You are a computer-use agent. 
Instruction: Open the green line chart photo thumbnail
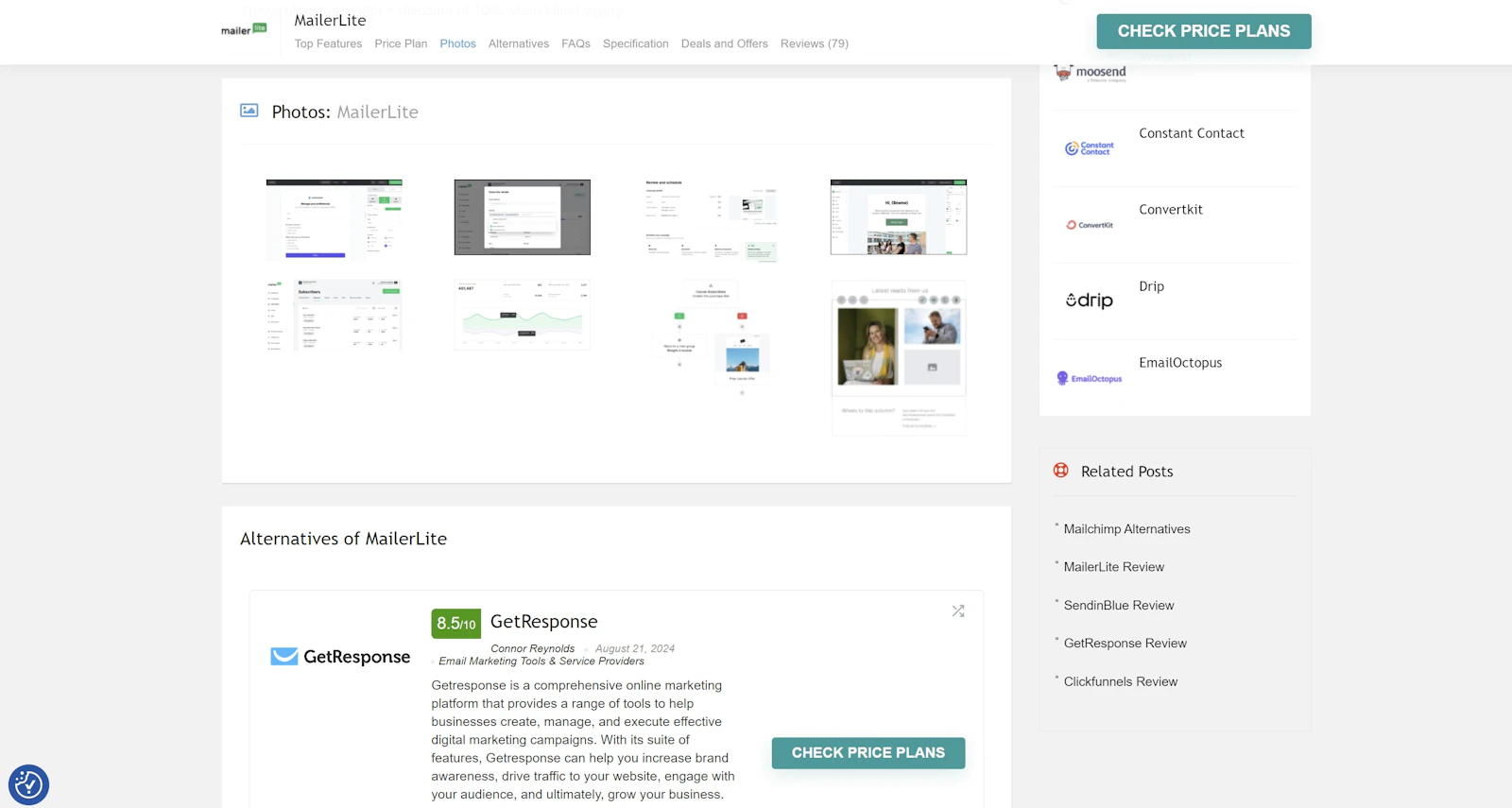523,316
